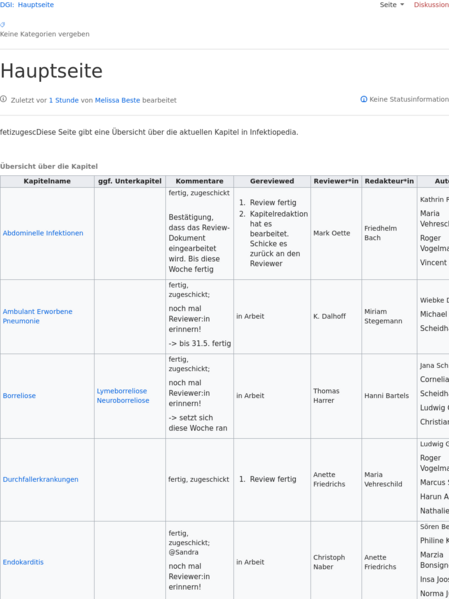Click 'Review fertig' in Abdominelle Infektionen row
Image resolution: width=449 pixels, height=599 pixels.
coord(273,203)
